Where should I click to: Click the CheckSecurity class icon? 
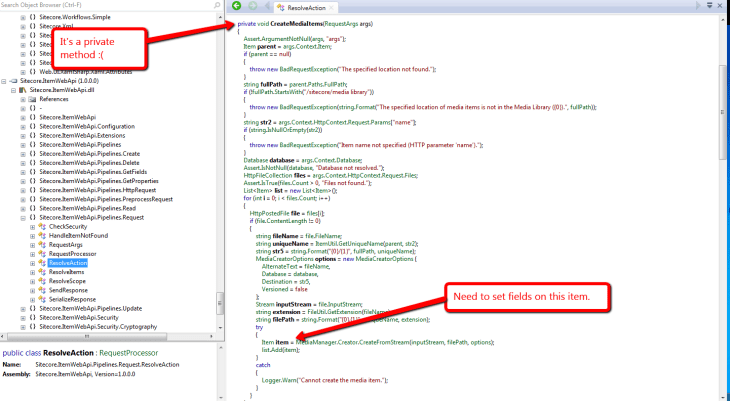click(x=39, y=227)
